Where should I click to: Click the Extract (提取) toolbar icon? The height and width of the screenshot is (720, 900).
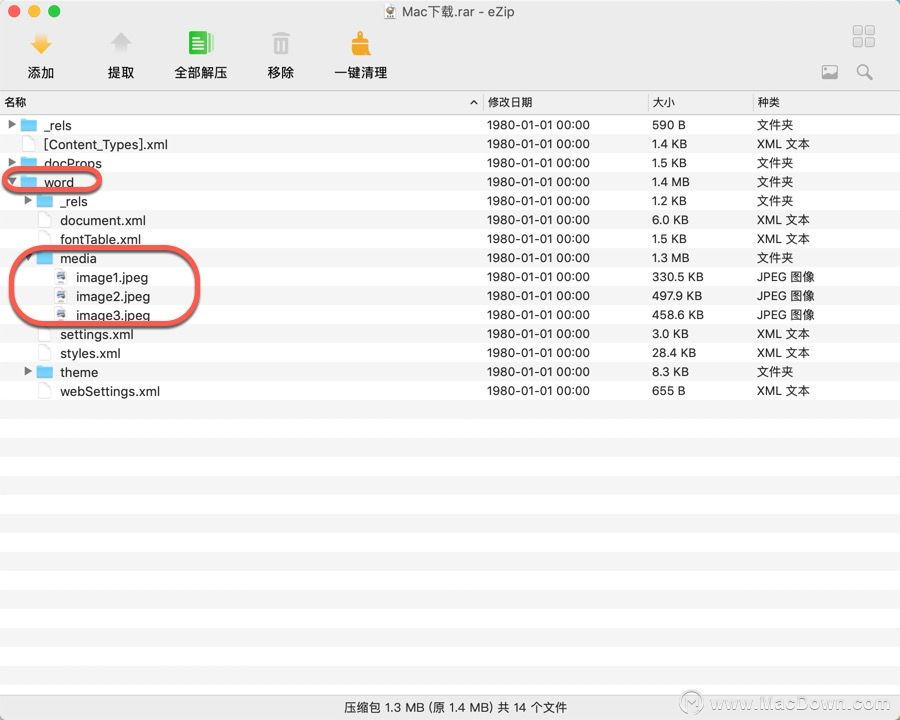coord(121,44)
